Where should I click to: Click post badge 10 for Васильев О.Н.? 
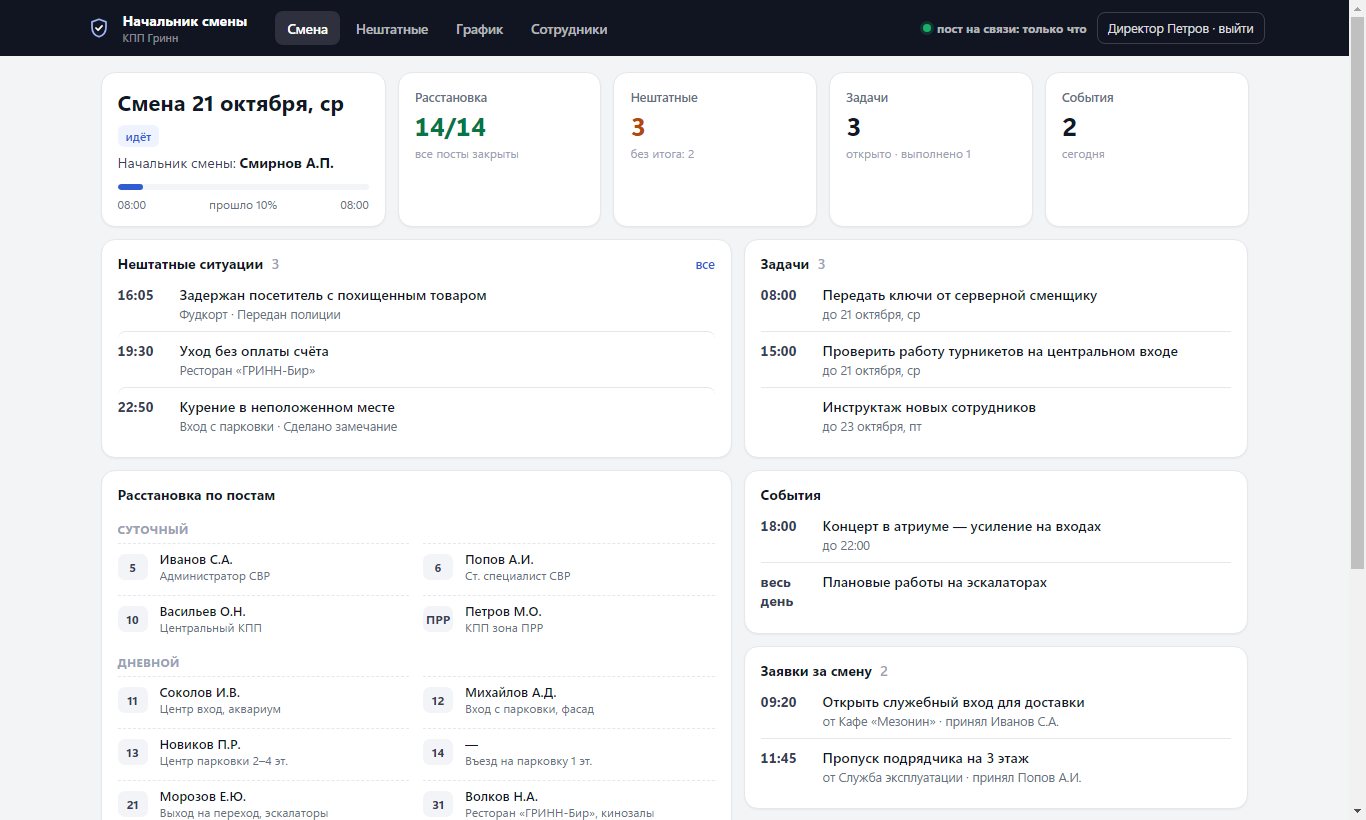133,620
